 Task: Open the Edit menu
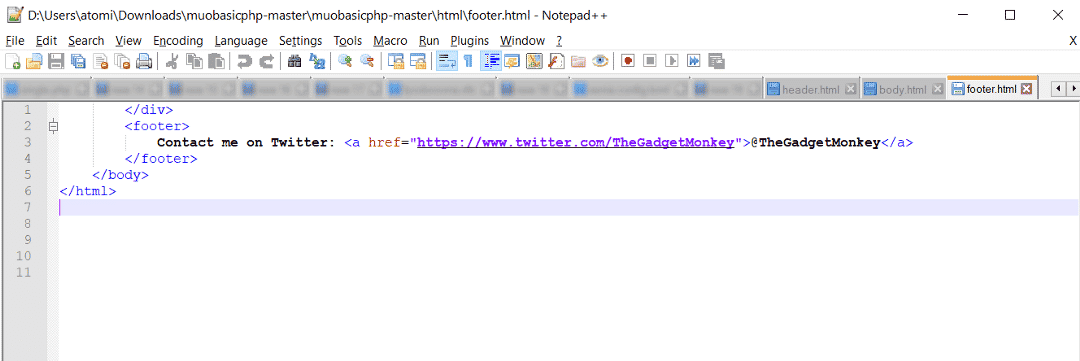tap(46, 41)
